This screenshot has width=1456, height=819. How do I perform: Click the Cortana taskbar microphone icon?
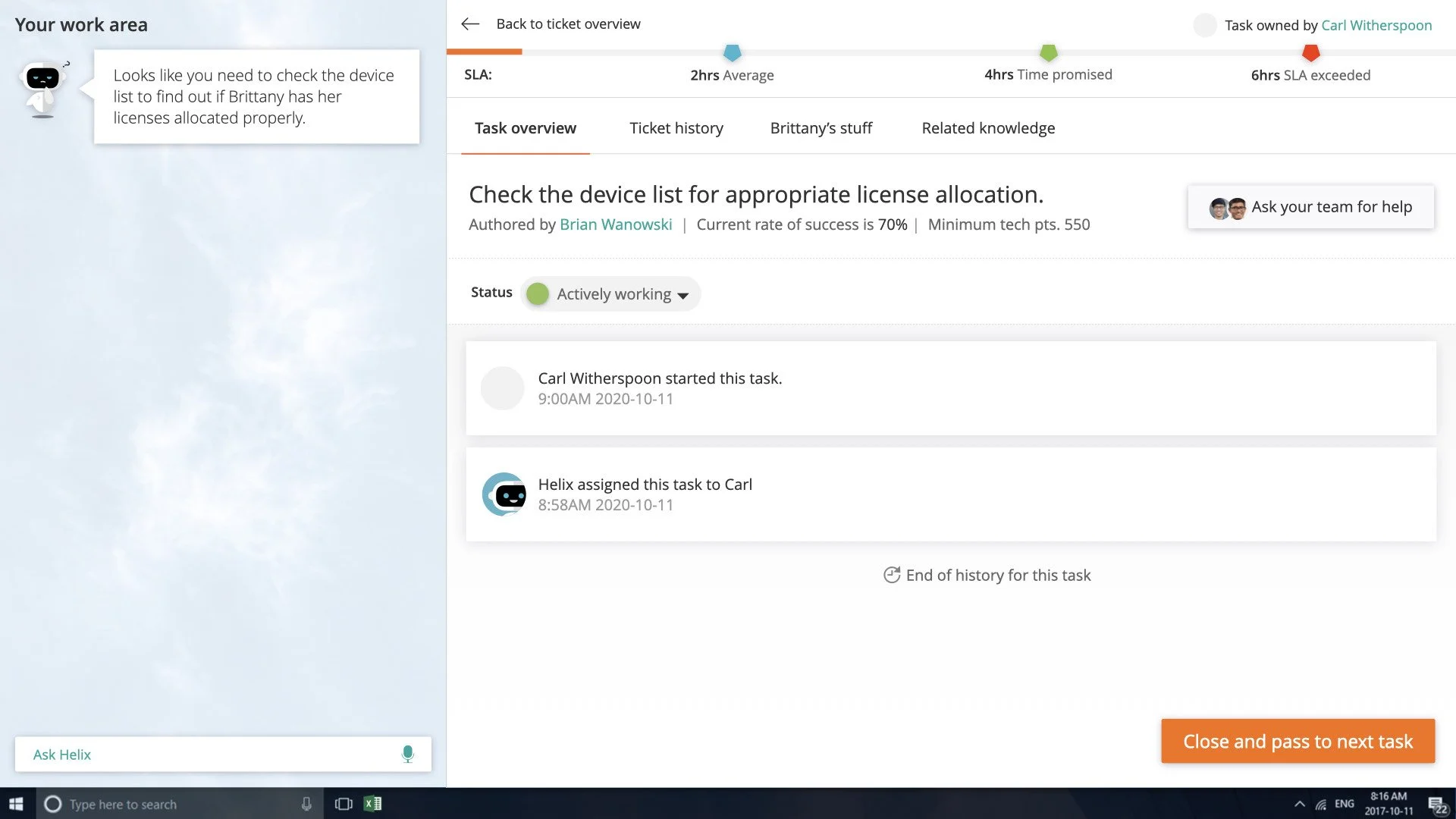tap(306, 804)
